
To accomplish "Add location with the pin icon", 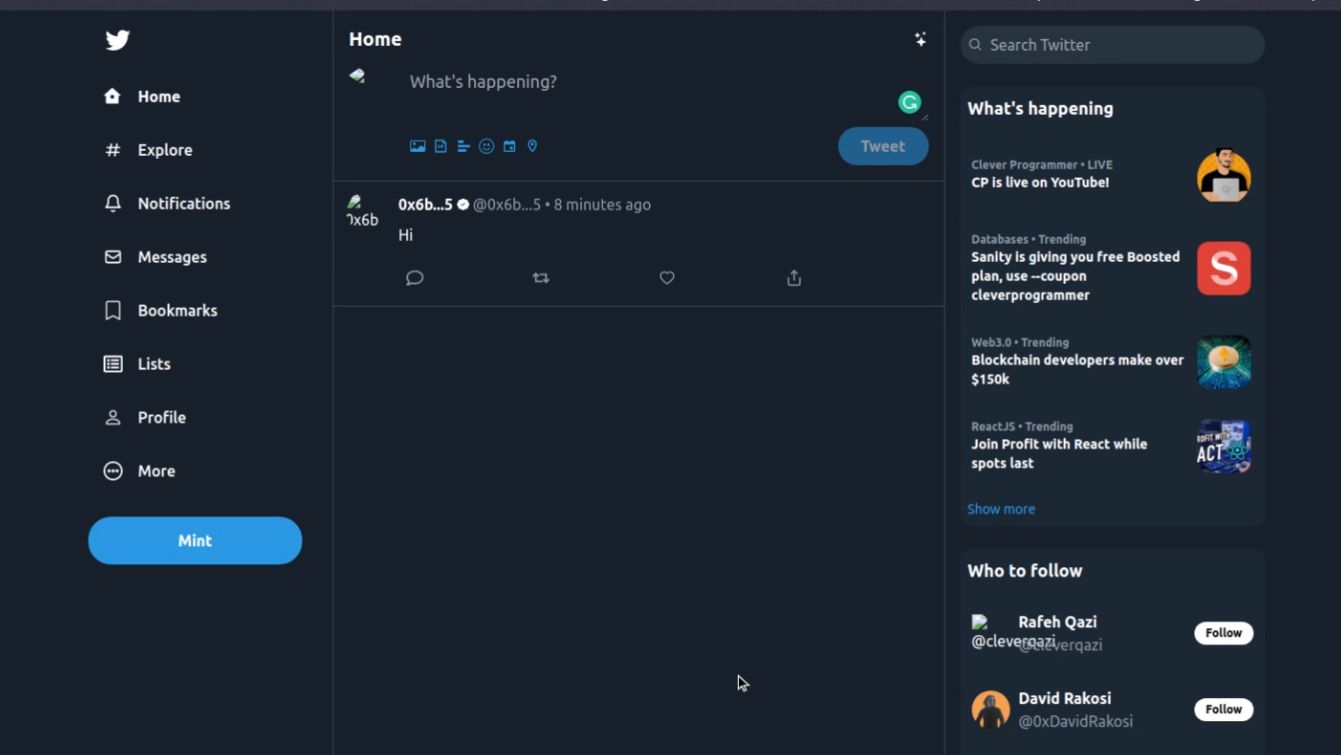I will [x=533, y=146].
